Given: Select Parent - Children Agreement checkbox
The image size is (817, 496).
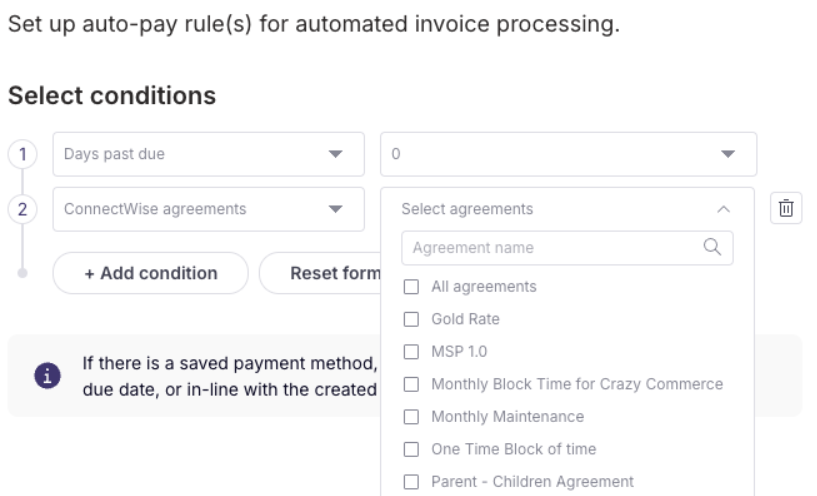Looking at the screenshot, I should click(x=410, y=481).
